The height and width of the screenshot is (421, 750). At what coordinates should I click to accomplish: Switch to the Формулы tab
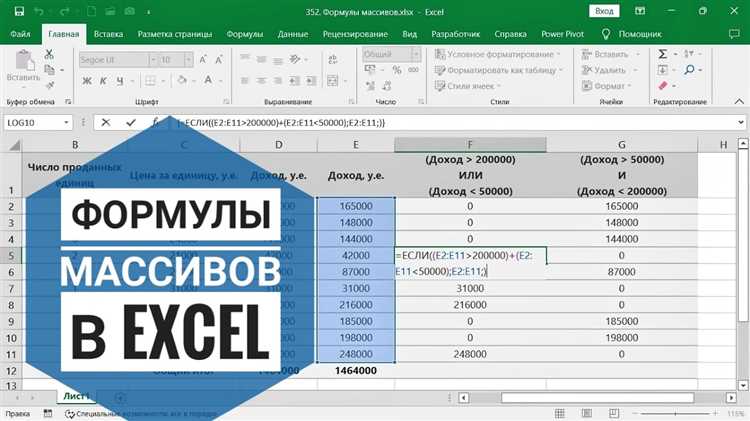tap(244, 34)
